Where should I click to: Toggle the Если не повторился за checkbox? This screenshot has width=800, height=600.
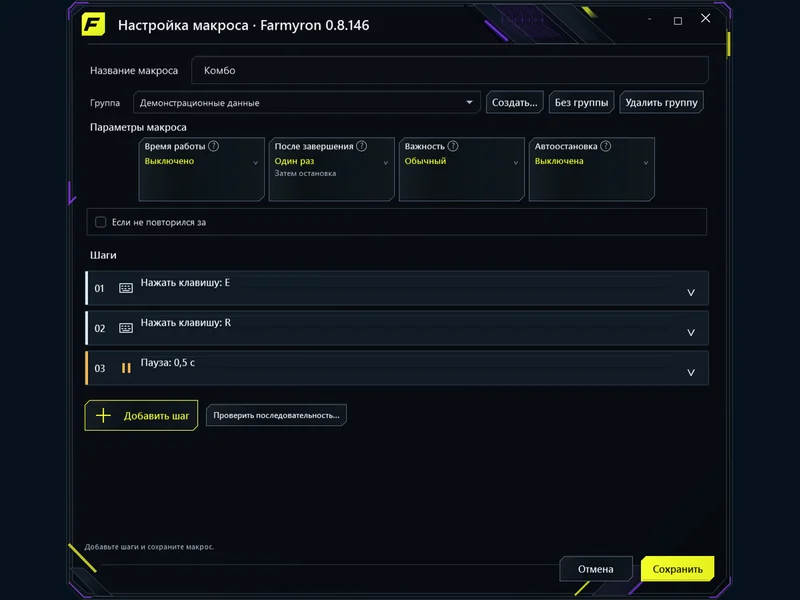tap(101, 222)
